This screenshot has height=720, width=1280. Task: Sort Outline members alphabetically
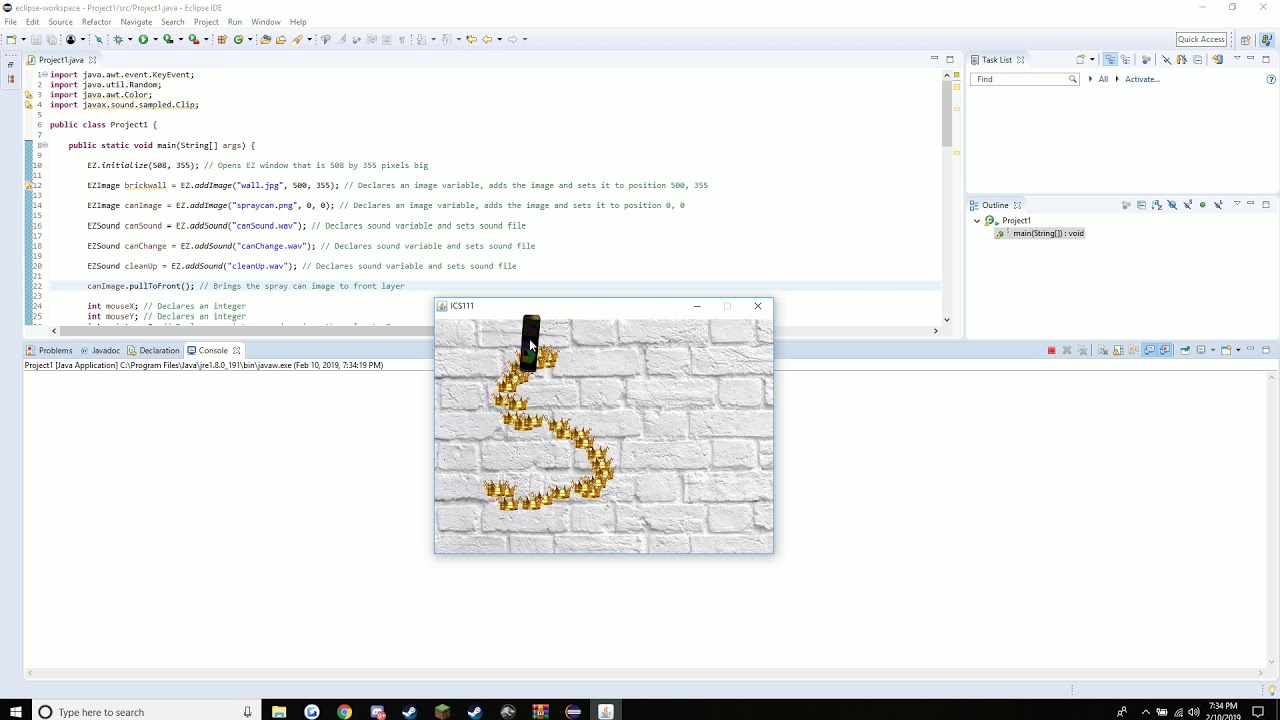pyautogui.click(x=1156, y=205)
